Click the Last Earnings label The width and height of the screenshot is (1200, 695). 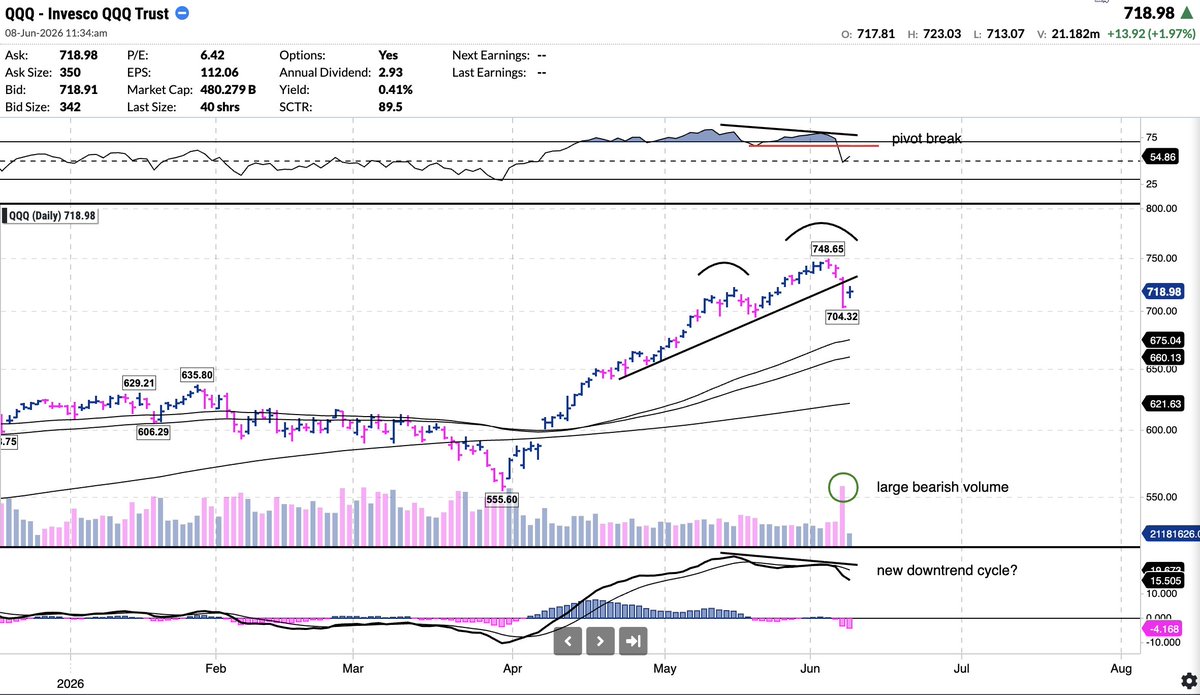489,72
